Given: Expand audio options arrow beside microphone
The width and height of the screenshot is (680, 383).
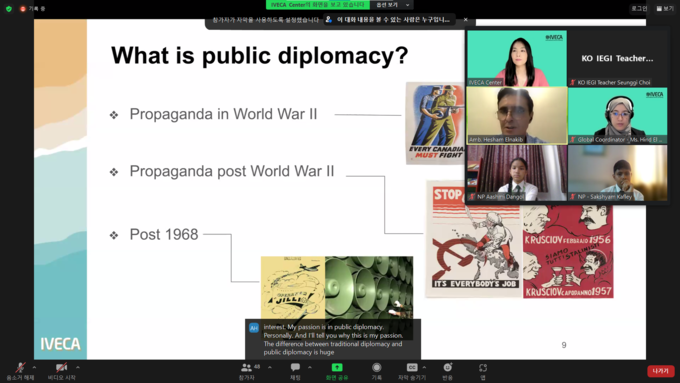Looking at the screenshot, I should click(x=35, y=367).
